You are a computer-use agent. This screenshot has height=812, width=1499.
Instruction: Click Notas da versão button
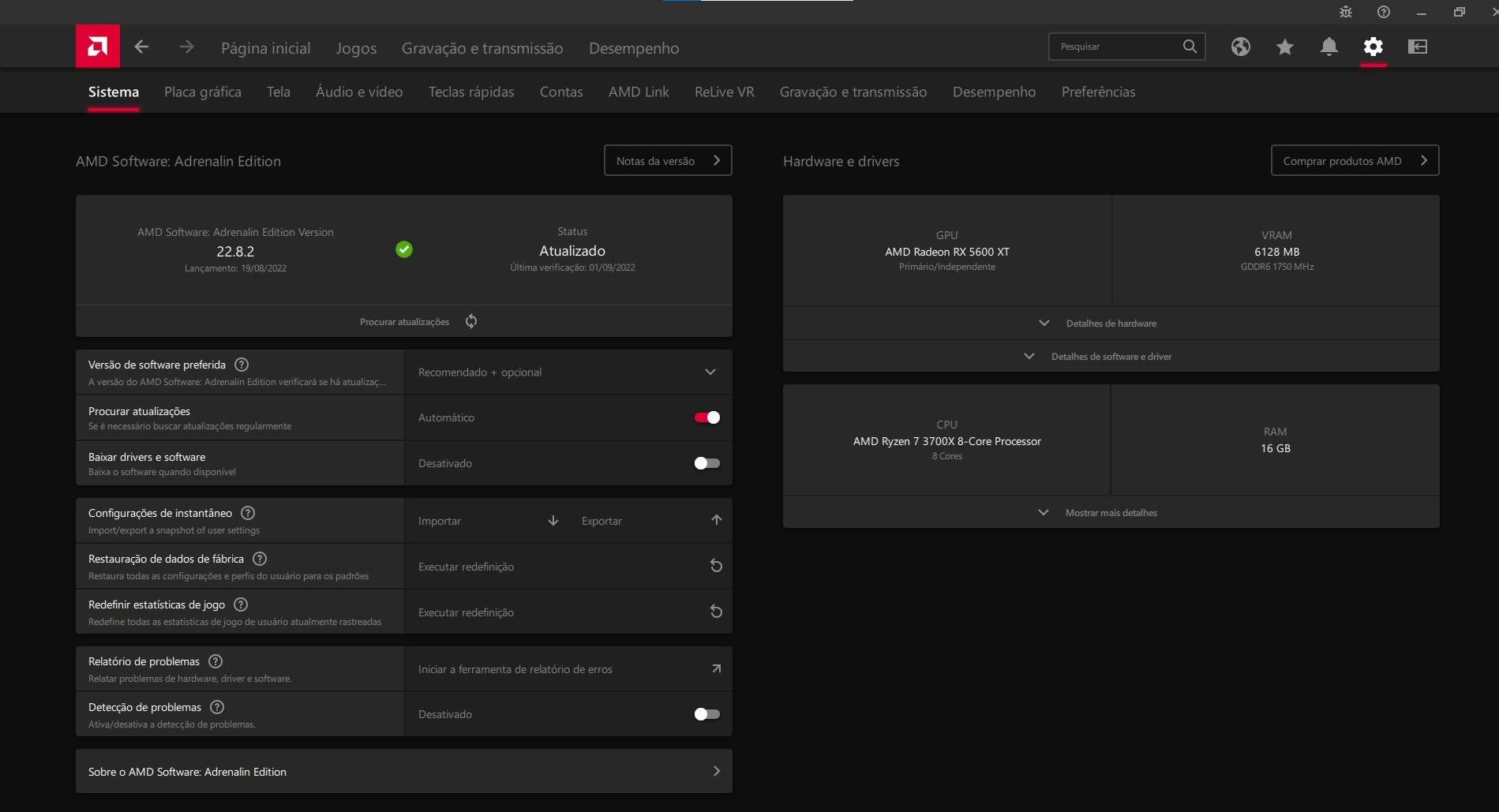click(x=668, y=160)
